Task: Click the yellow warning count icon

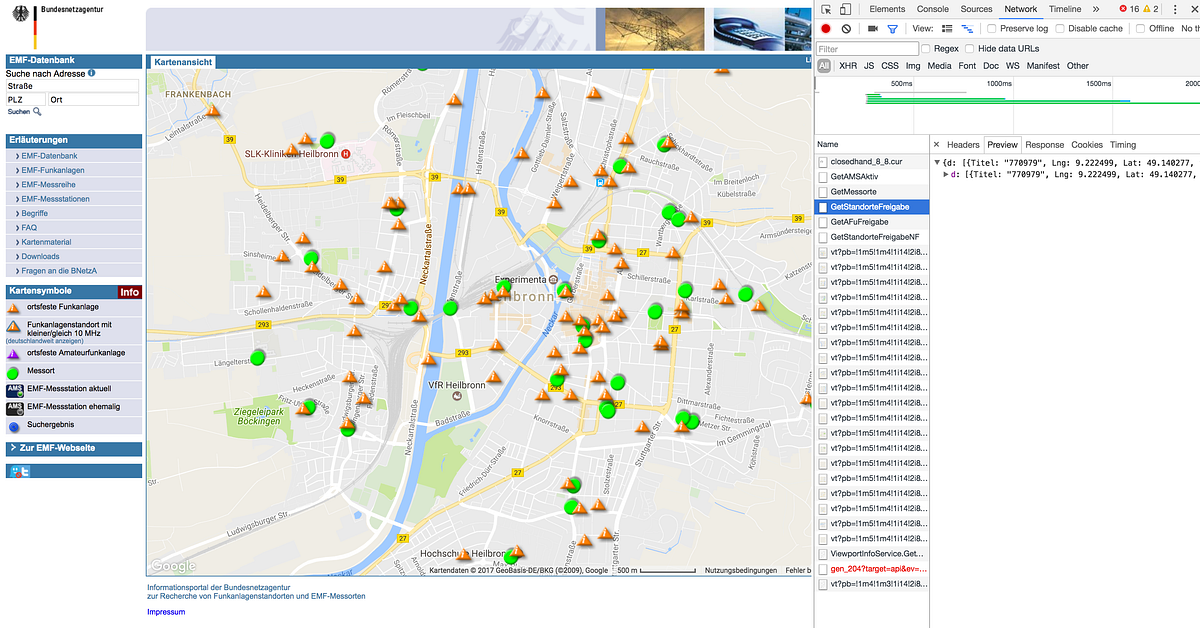Action: [x=1149, y=9]
